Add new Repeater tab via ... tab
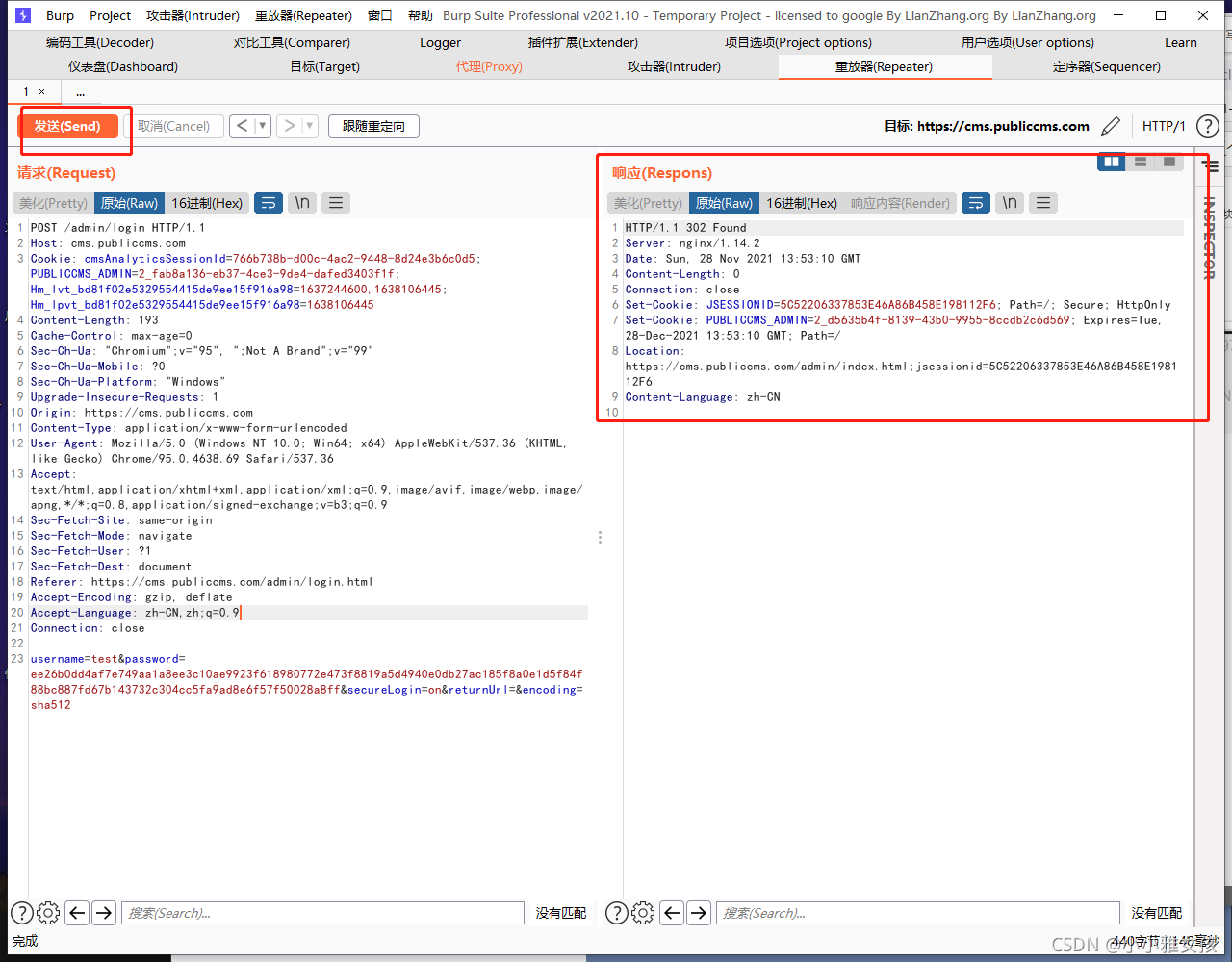This screenshot has height=962, width=1232. pos(80,92)
